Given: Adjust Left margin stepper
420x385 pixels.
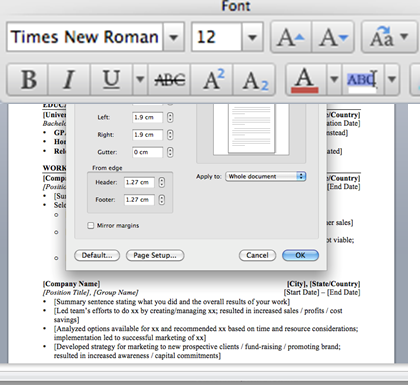Looking at the screenshot, I should coord(170,117).
